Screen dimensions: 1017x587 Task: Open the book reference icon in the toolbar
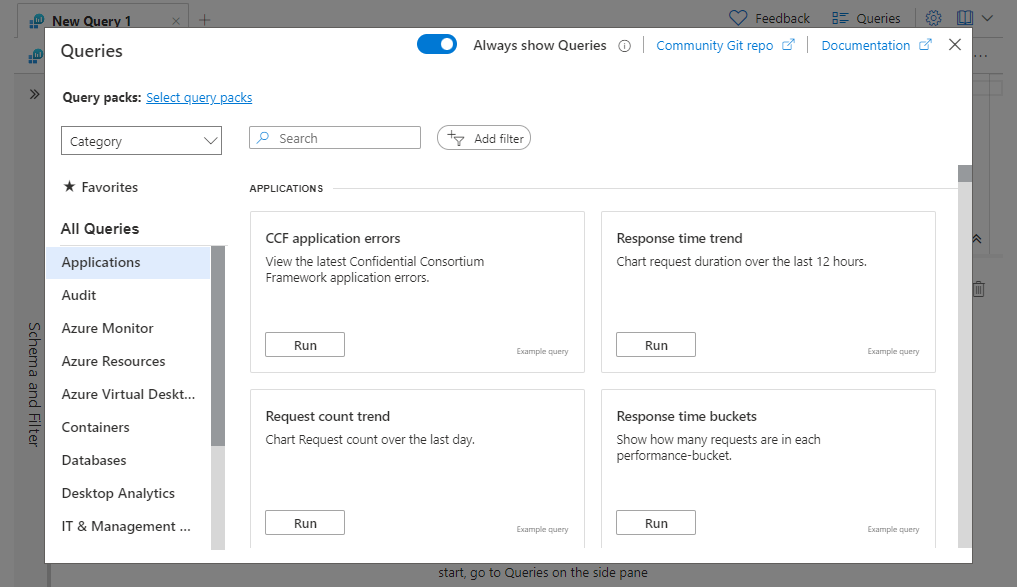tap(965, 18)
